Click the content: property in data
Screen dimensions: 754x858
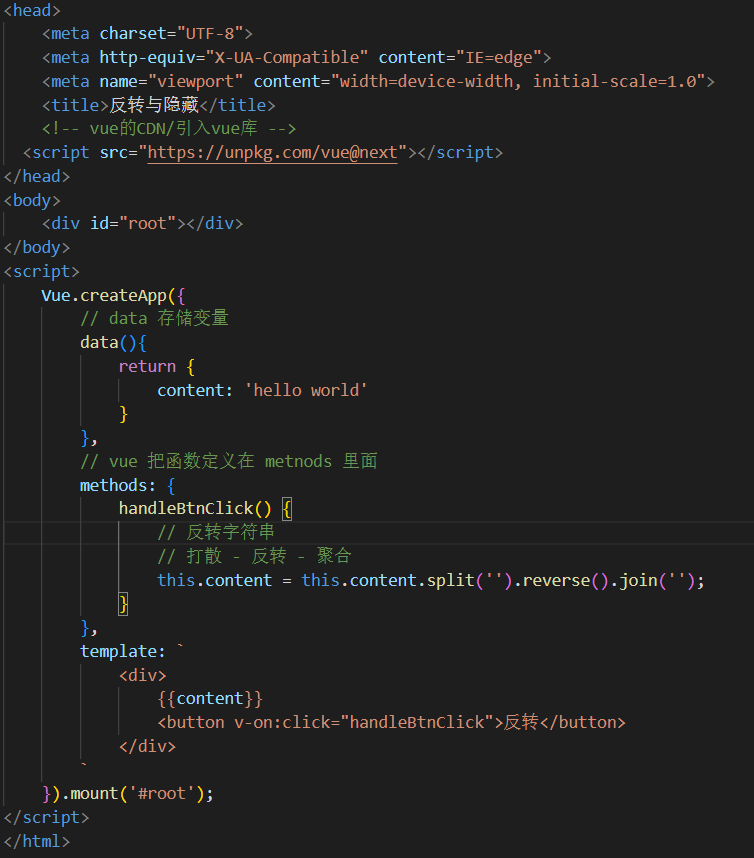point(195,391)
